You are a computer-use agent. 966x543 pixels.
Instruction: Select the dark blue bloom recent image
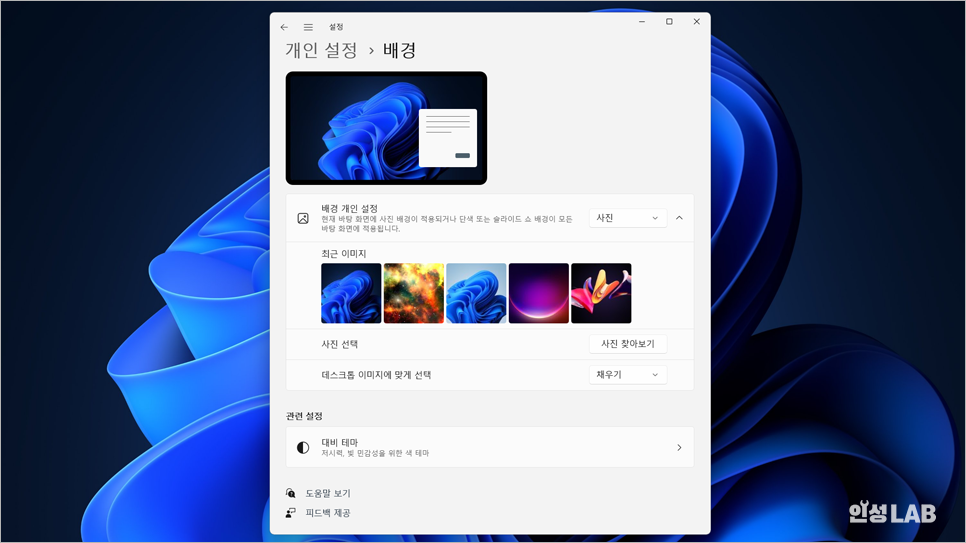pyautogui.click(x=351, y=293)
